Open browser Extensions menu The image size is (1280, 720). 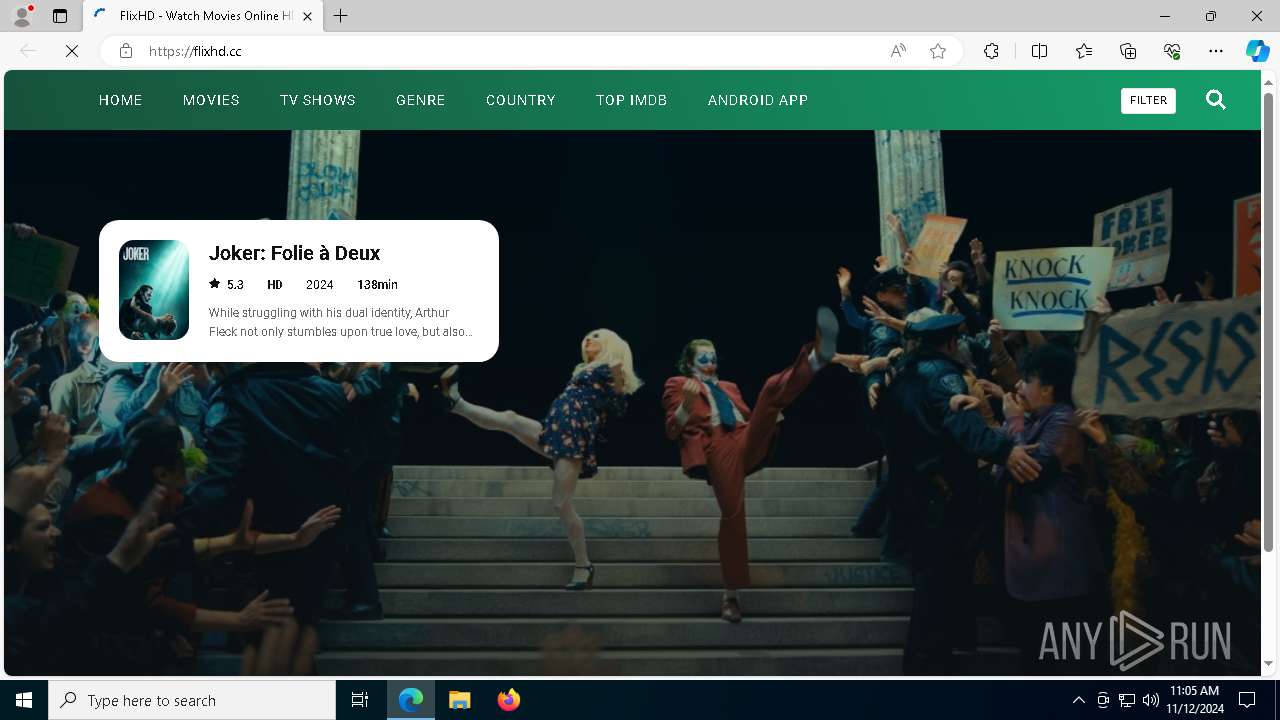click(x=991, y=51)
